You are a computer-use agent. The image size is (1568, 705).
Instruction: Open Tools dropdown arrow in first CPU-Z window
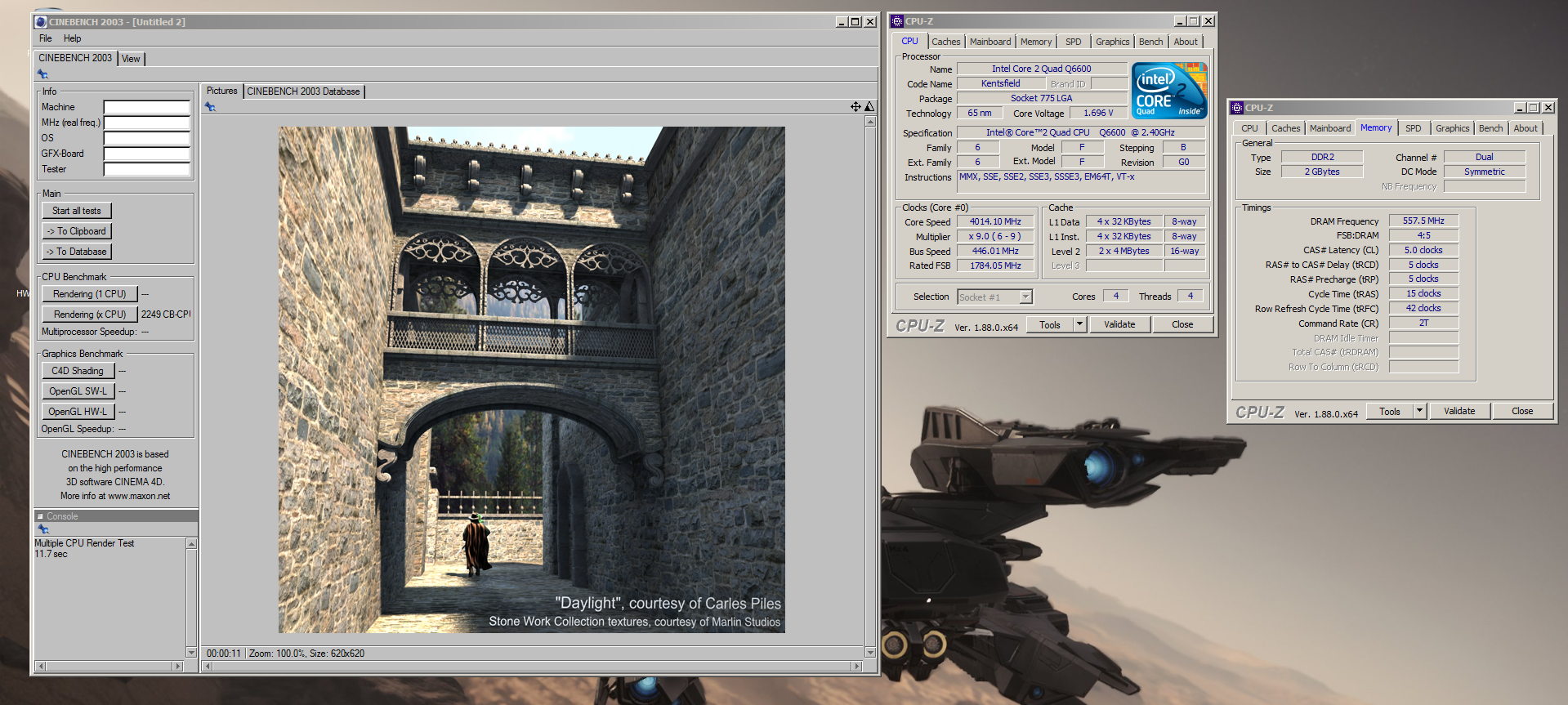(x=1079, y=324)
